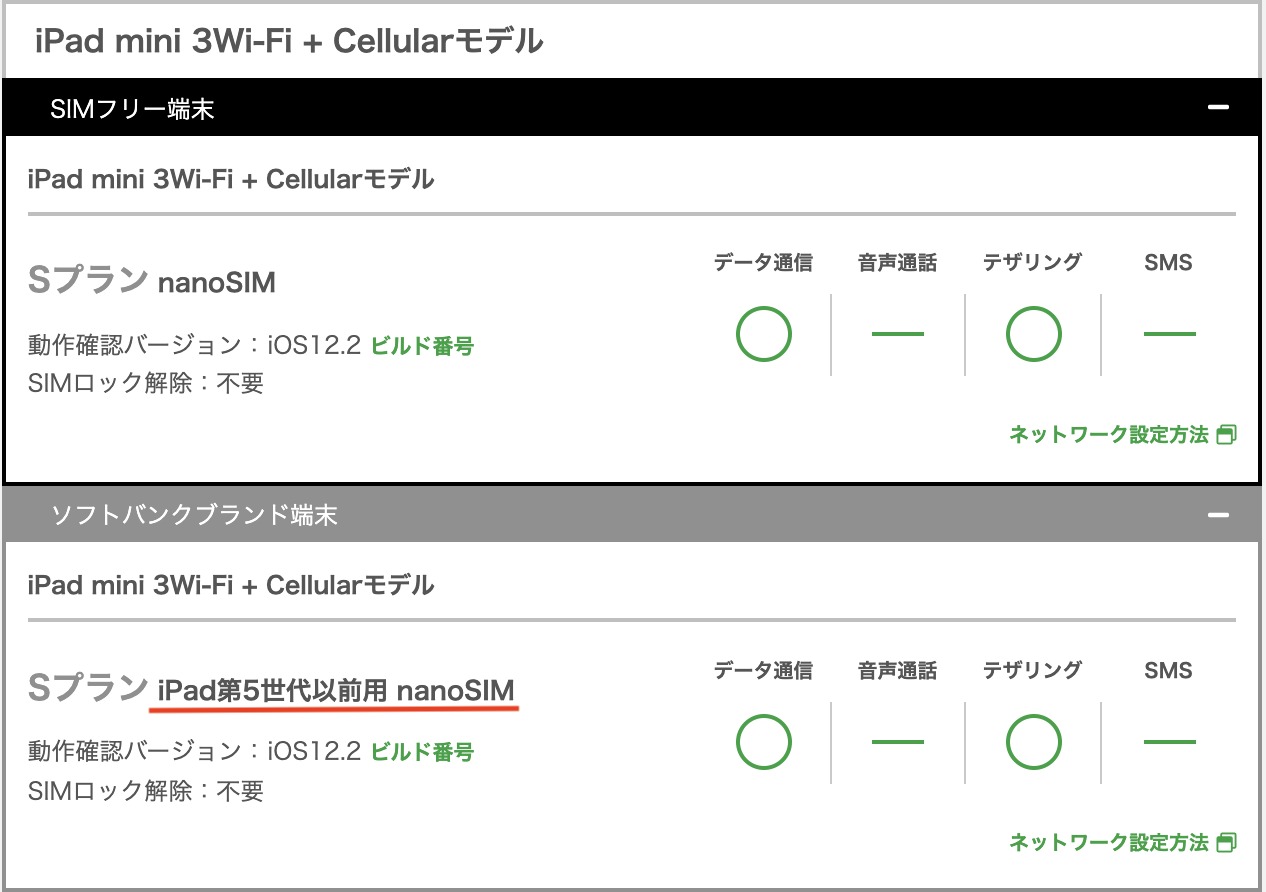Click データ通信 circle icon in ソフトバンクブランド端末

[763, 742]
